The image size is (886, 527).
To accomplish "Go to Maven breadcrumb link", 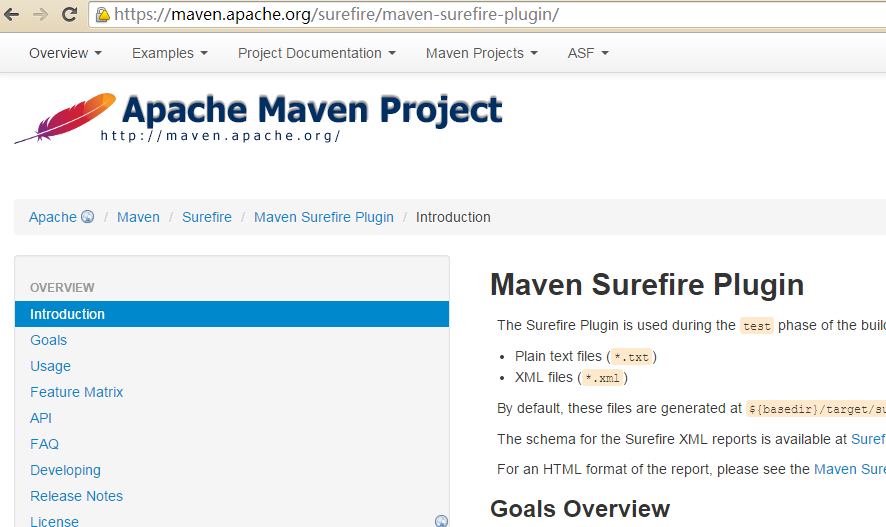I will (x=138, y=217).
